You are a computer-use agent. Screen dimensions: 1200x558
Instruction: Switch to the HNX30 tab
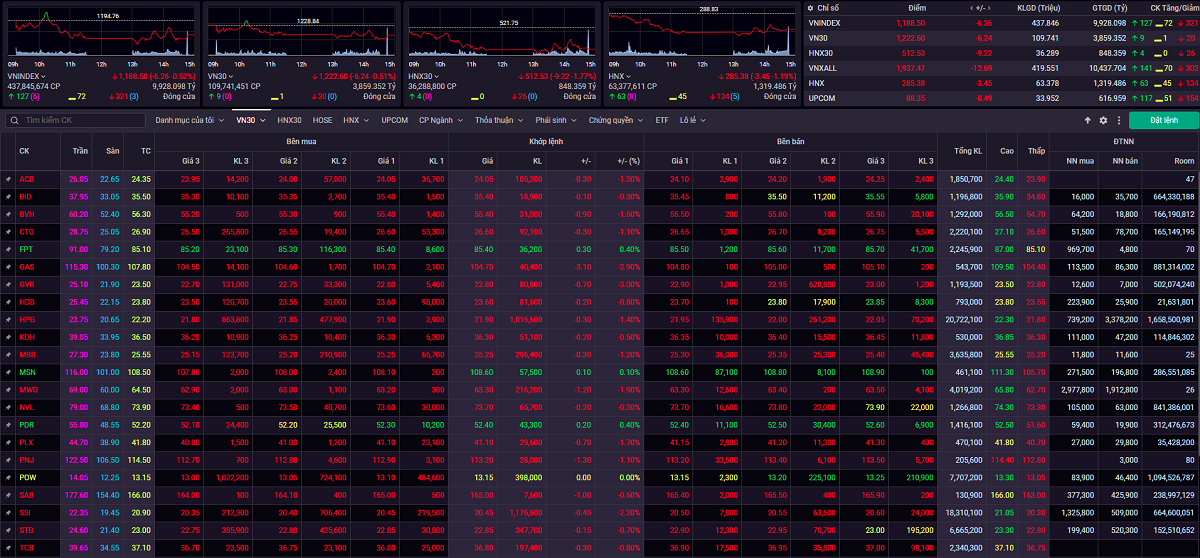289,120
